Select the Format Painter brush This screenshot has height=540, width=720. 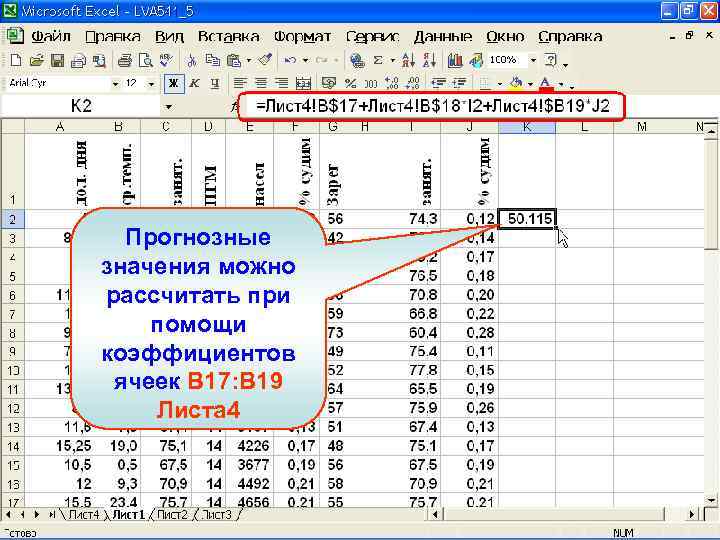point(265,60)
